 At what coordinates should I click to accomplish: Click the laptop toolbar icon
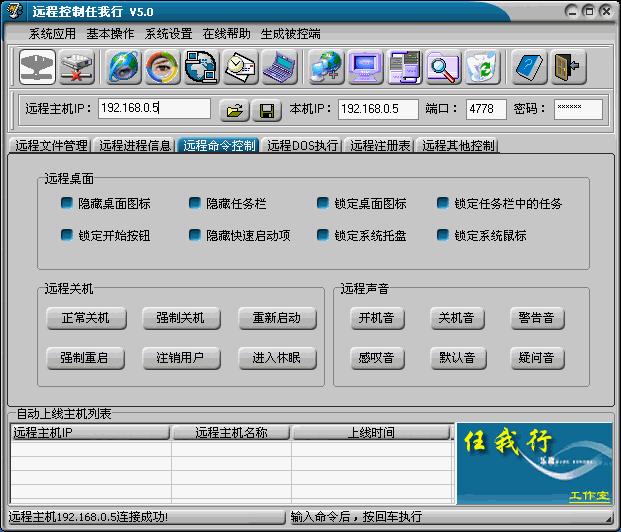click(x=280, y=66)
